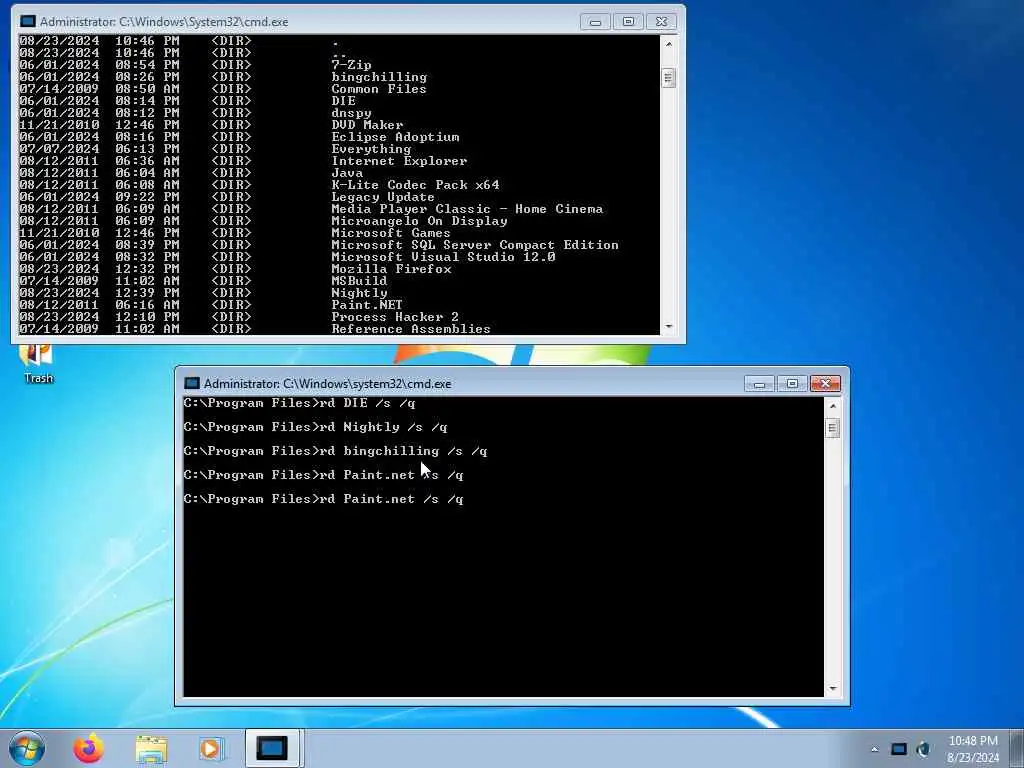Click the 'bingchilling' directory listing entry
This screenshot has height=768, width=1024.
coord(379,76)
